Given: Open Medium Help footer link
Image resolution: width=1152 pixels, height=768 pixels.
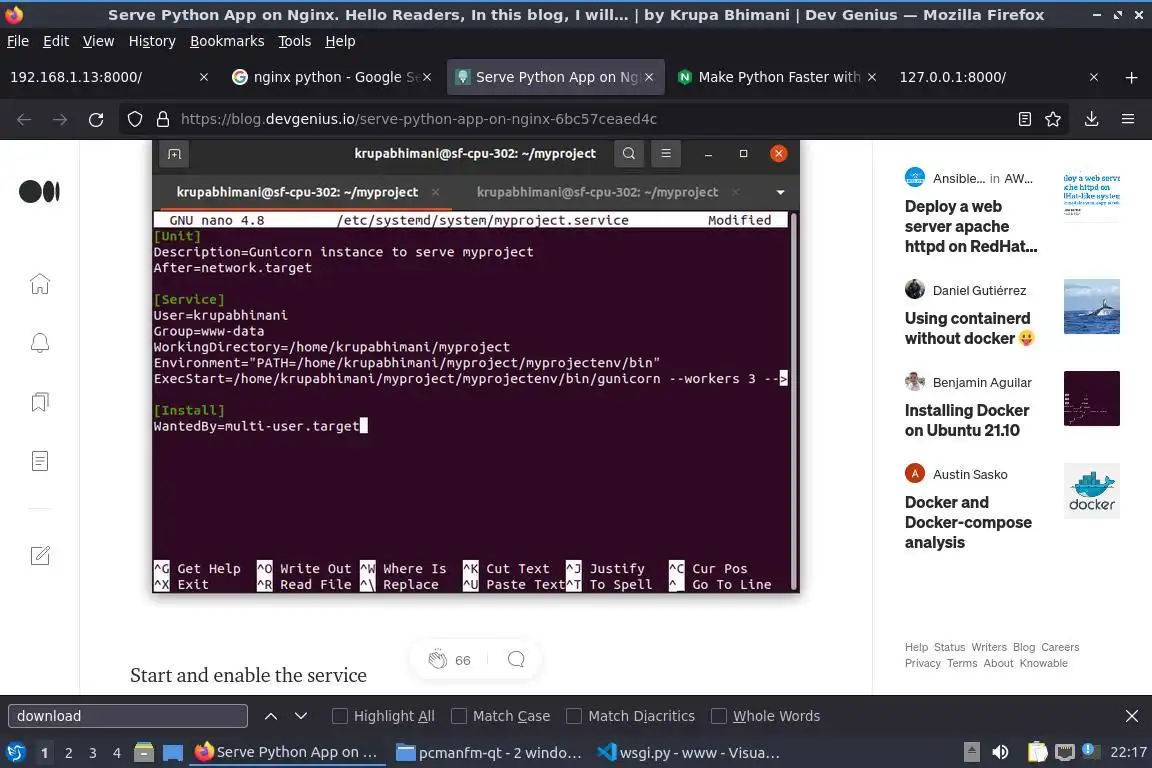Looking at the screenshot, I should click(916, 647).
